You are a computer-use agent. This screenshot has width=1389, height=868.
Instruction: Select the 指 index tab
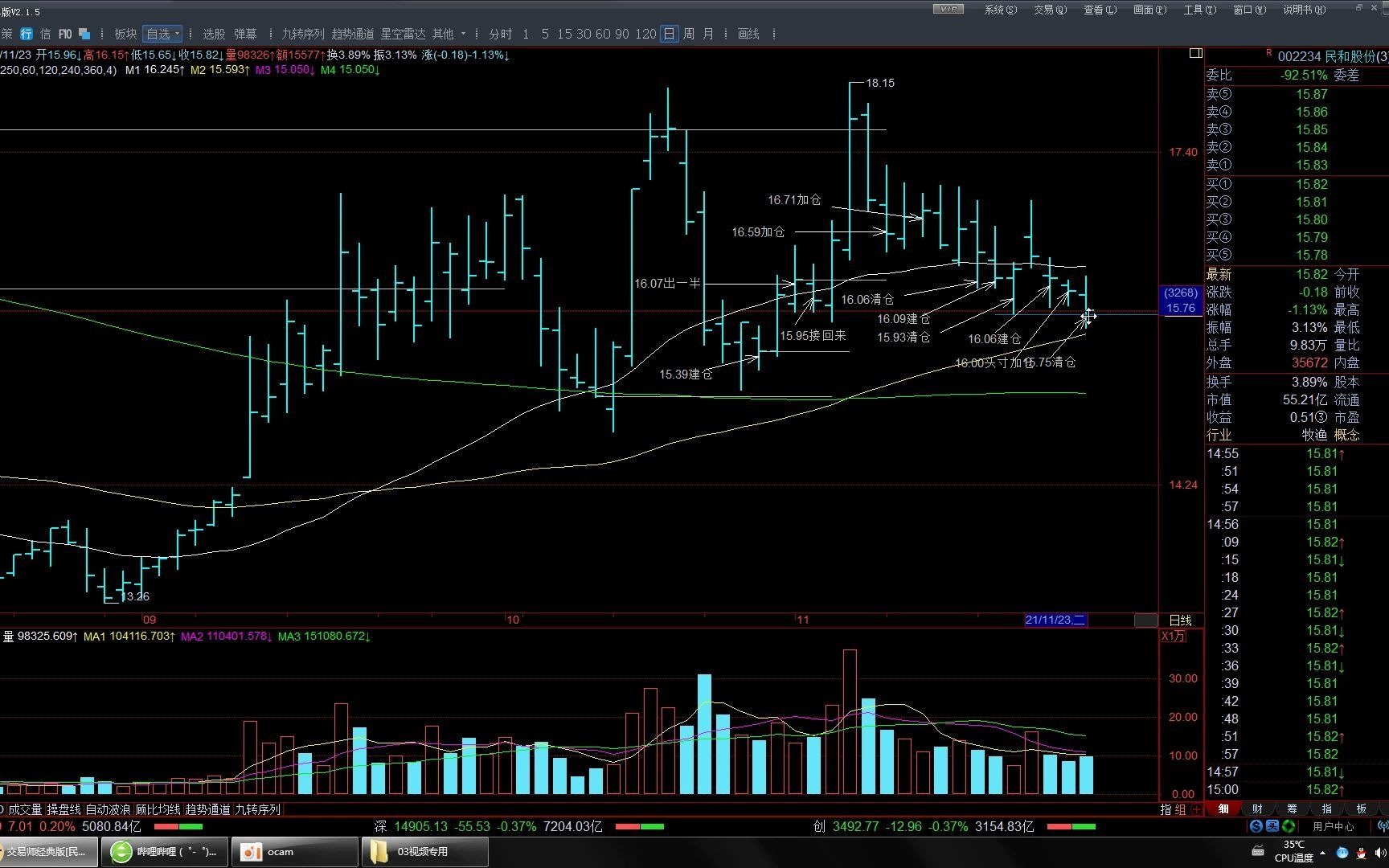[x=1326, y=809]
